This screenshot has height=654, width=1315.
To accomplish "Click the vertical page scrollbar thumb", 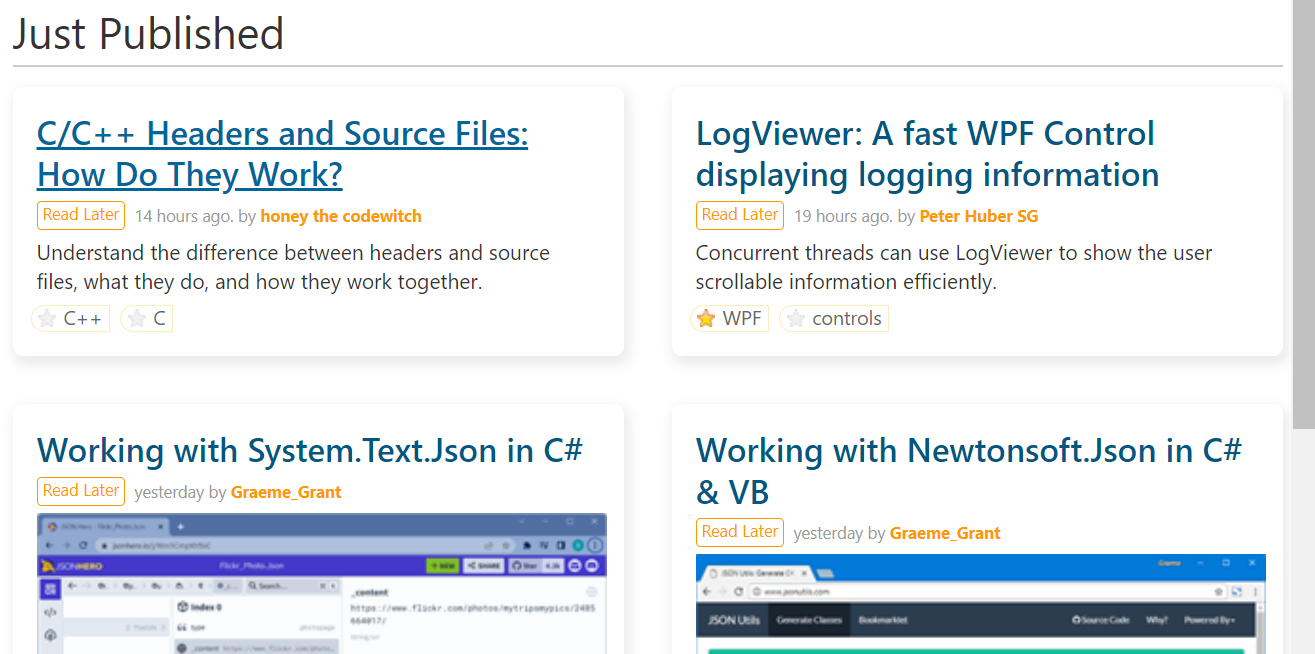I will tap(1304, 215).
